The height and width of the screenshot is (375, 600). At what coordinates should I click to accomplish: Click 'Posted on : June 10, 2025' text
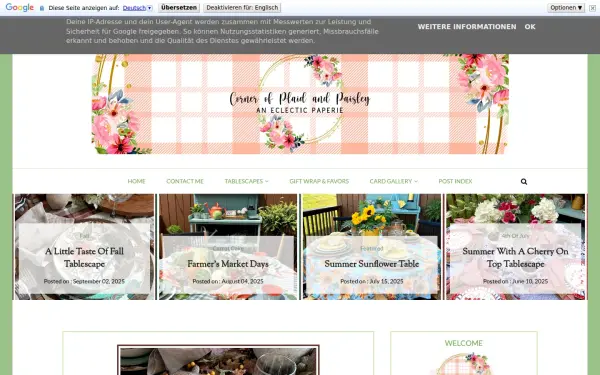515,281
